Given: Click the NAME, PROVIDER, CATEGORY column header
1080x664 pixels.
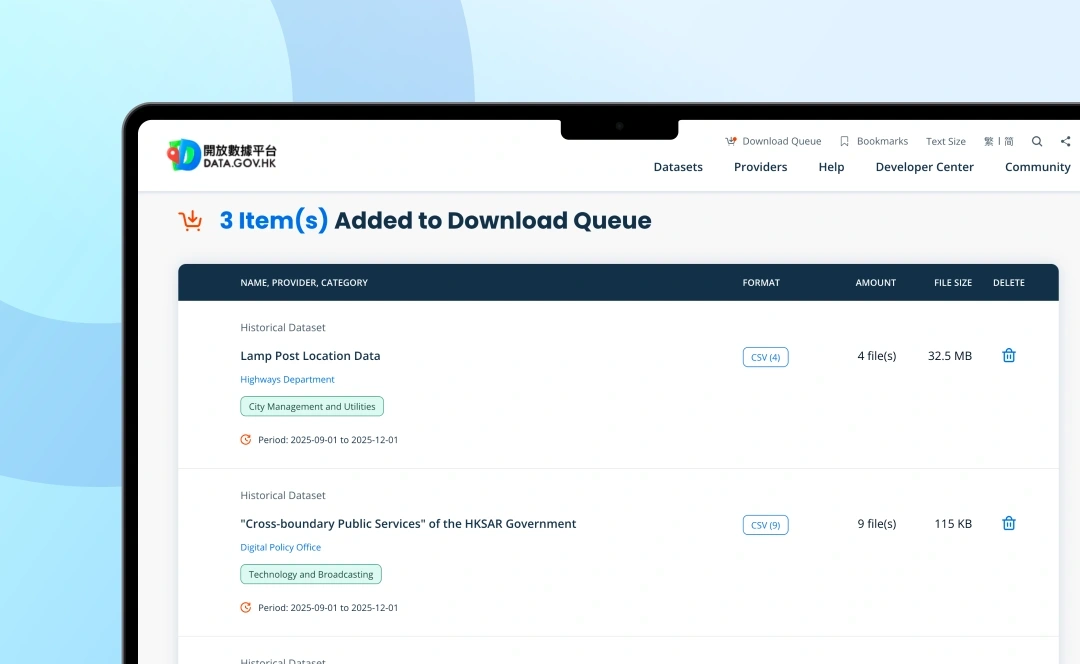Looking at the screenshot, I should (304, 282).
